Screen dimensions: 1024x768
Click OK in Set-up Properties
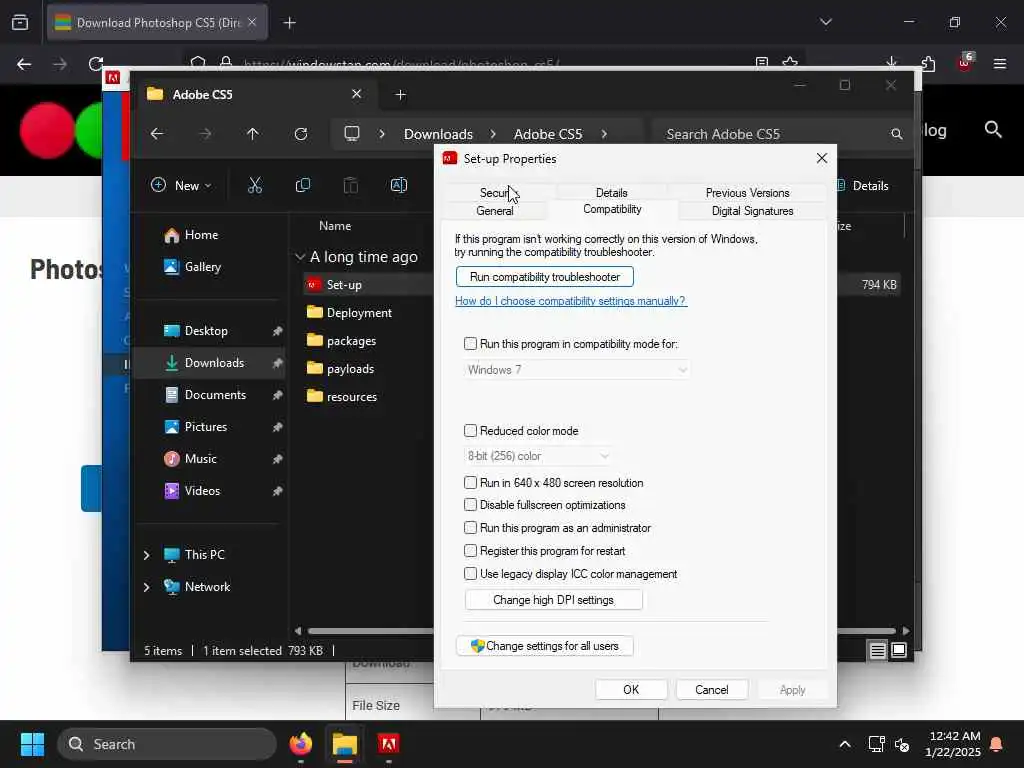coord(631,690)
